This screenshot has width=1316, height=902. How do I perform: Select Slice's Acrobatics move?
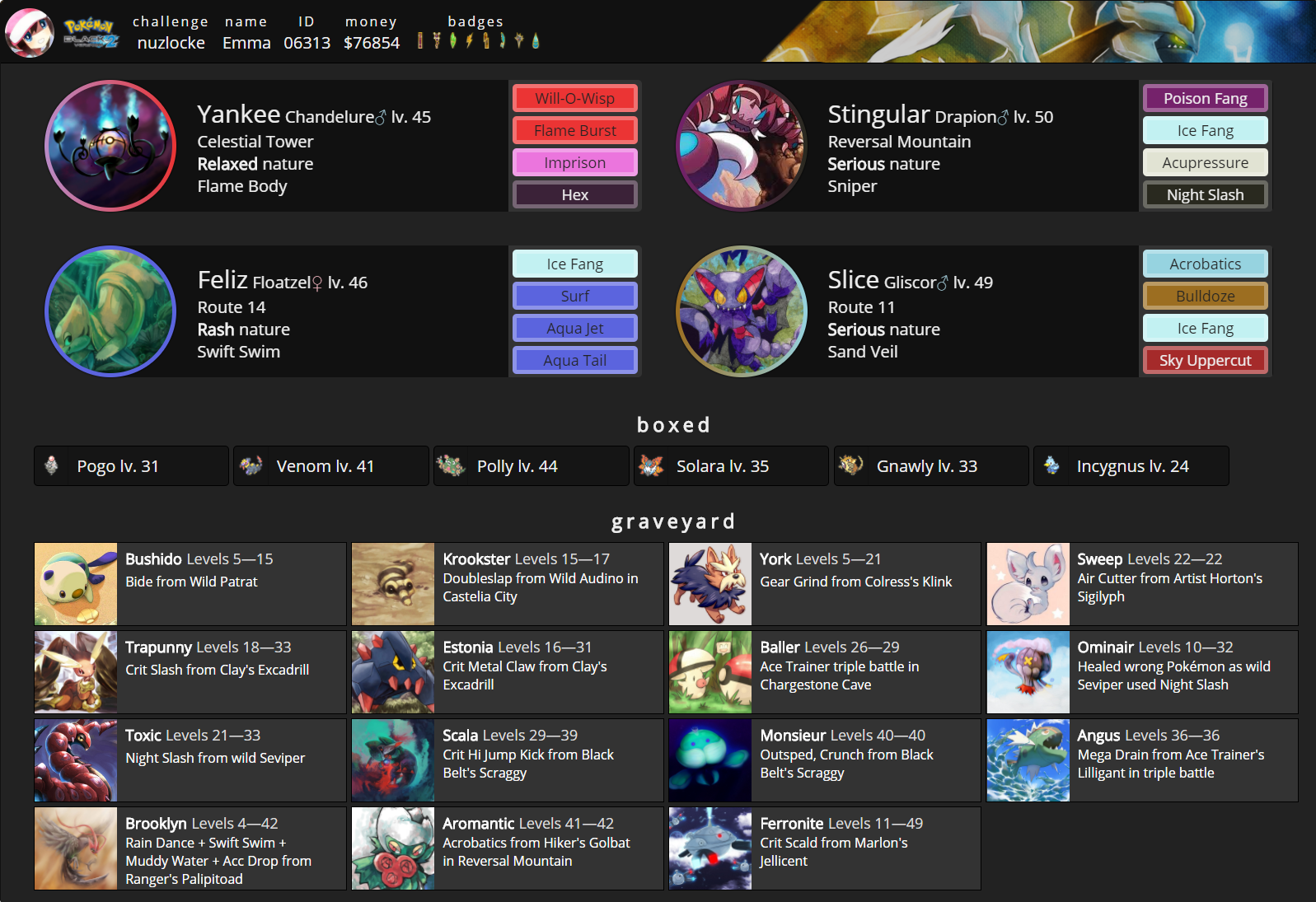(1206, 264)
